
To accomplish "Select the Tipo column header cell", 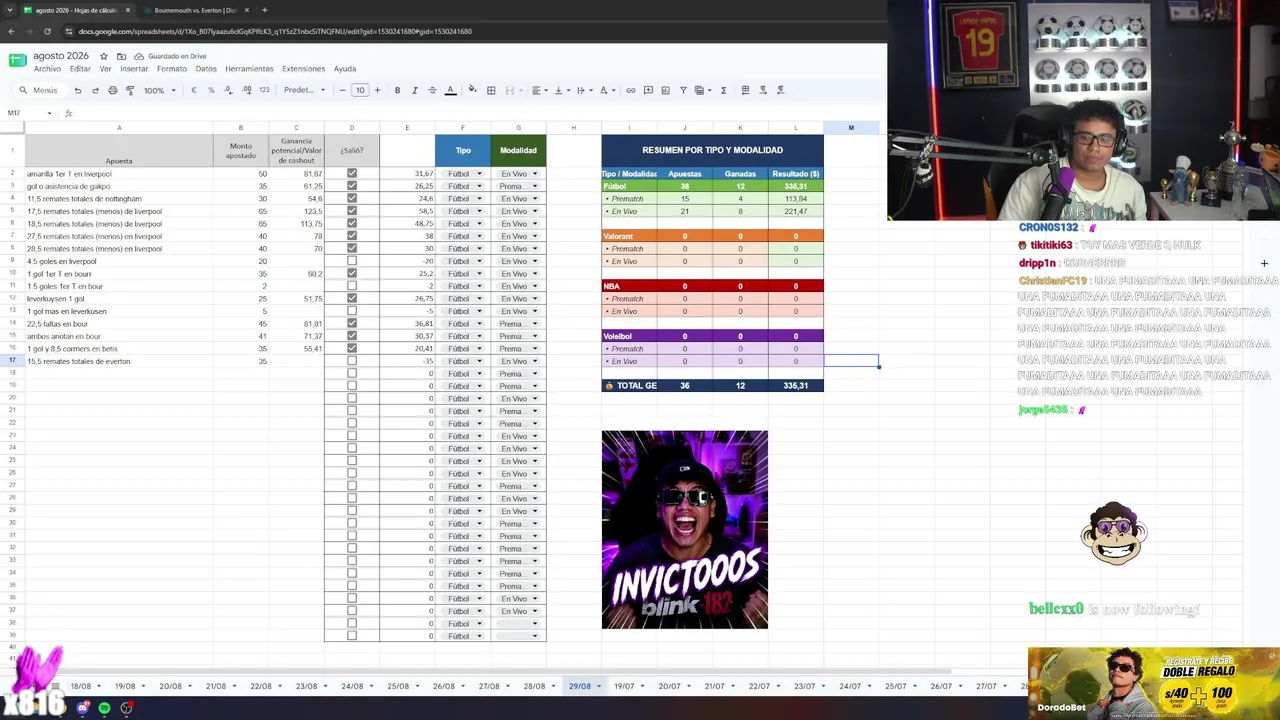I will (463, 150).
